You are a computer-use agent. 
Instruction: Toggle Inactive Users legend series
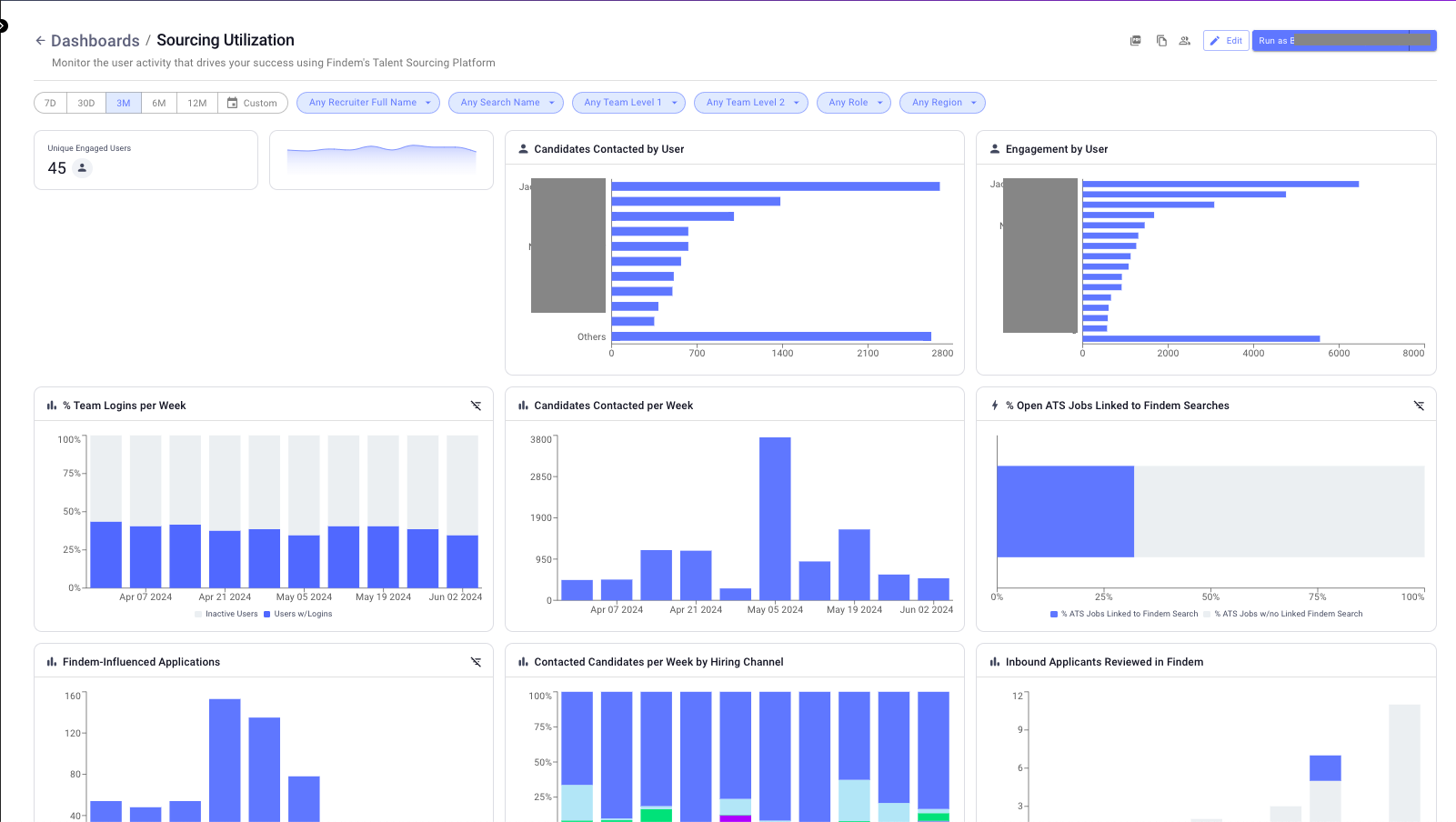pyautogui.click(x=226, y=614)
